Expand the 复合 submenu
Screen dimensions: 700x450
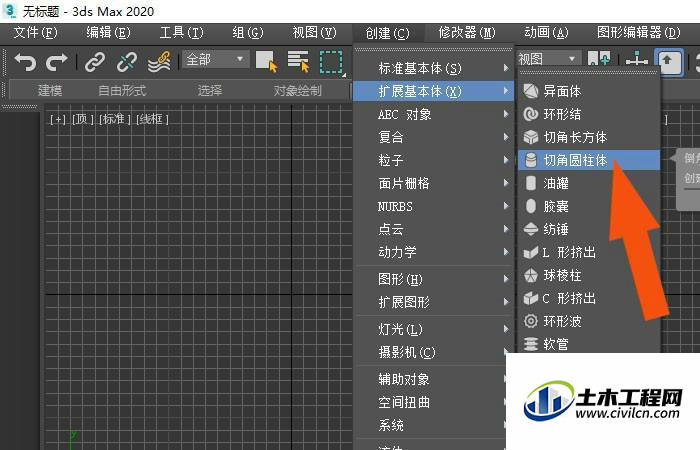[433, 137]
